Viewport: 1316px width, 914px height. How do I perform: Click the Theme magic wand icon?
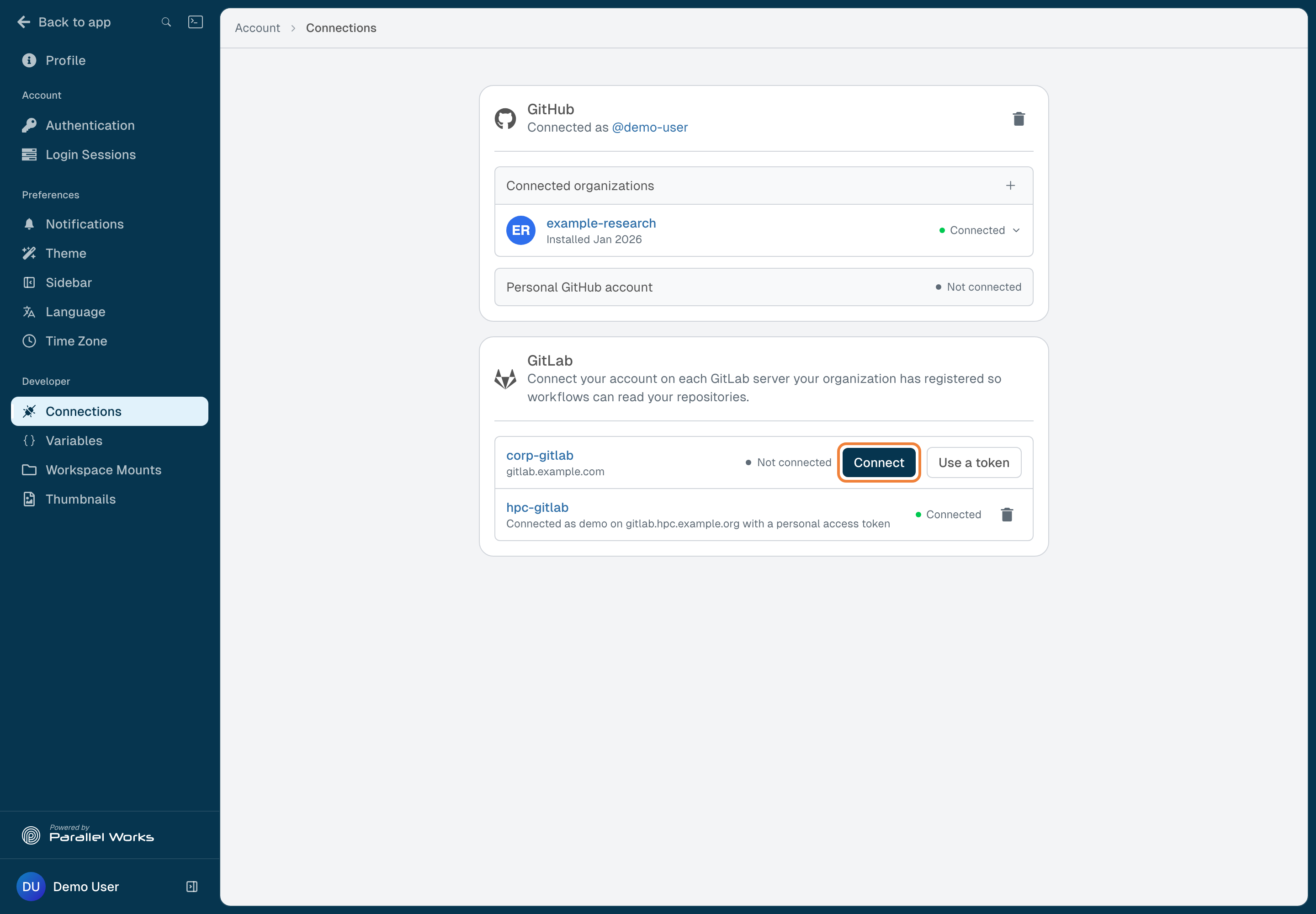(x=29, y=253)
